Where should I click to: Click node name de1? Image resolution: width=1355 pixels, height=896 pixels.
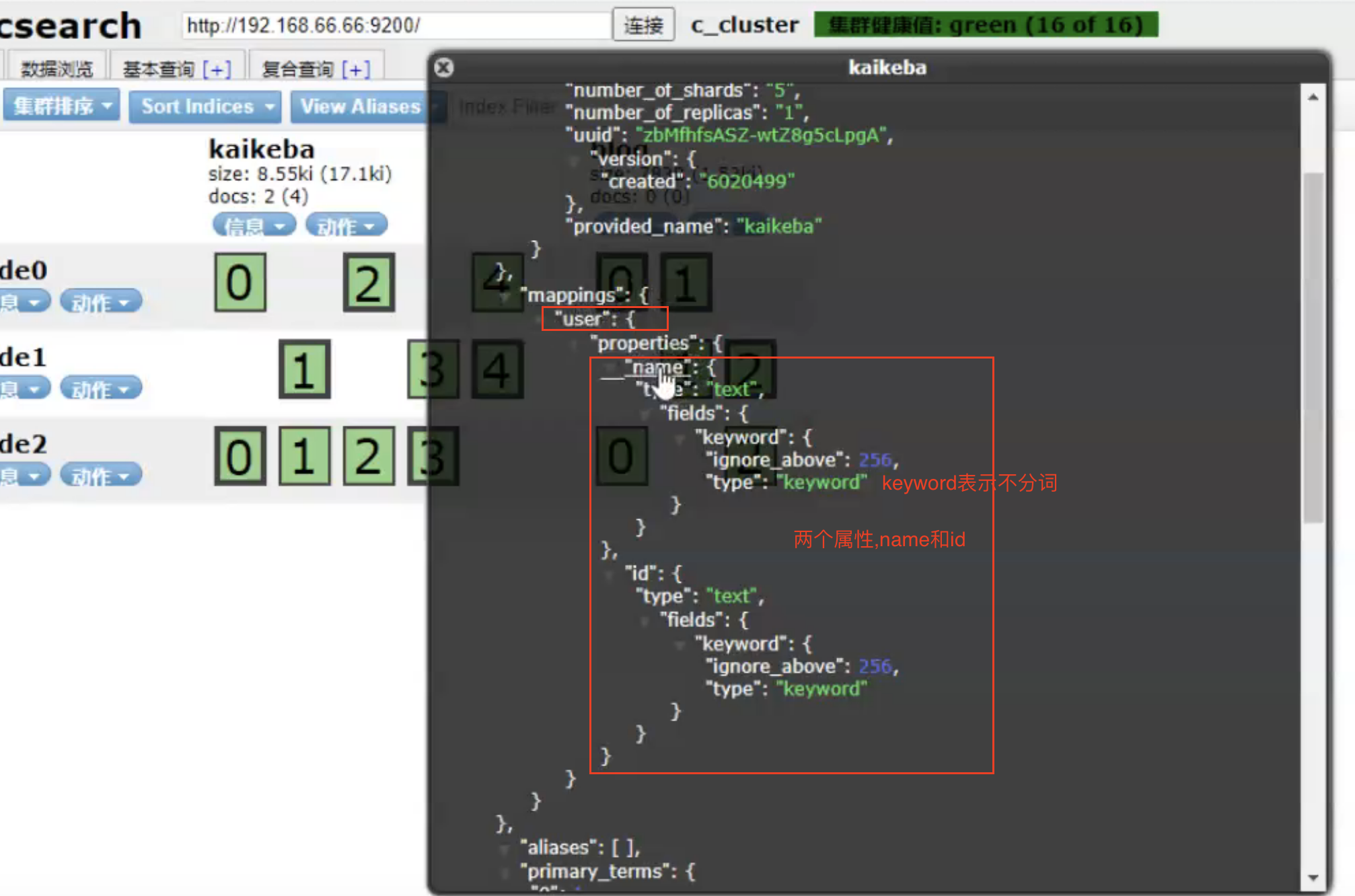coord(24,357)
